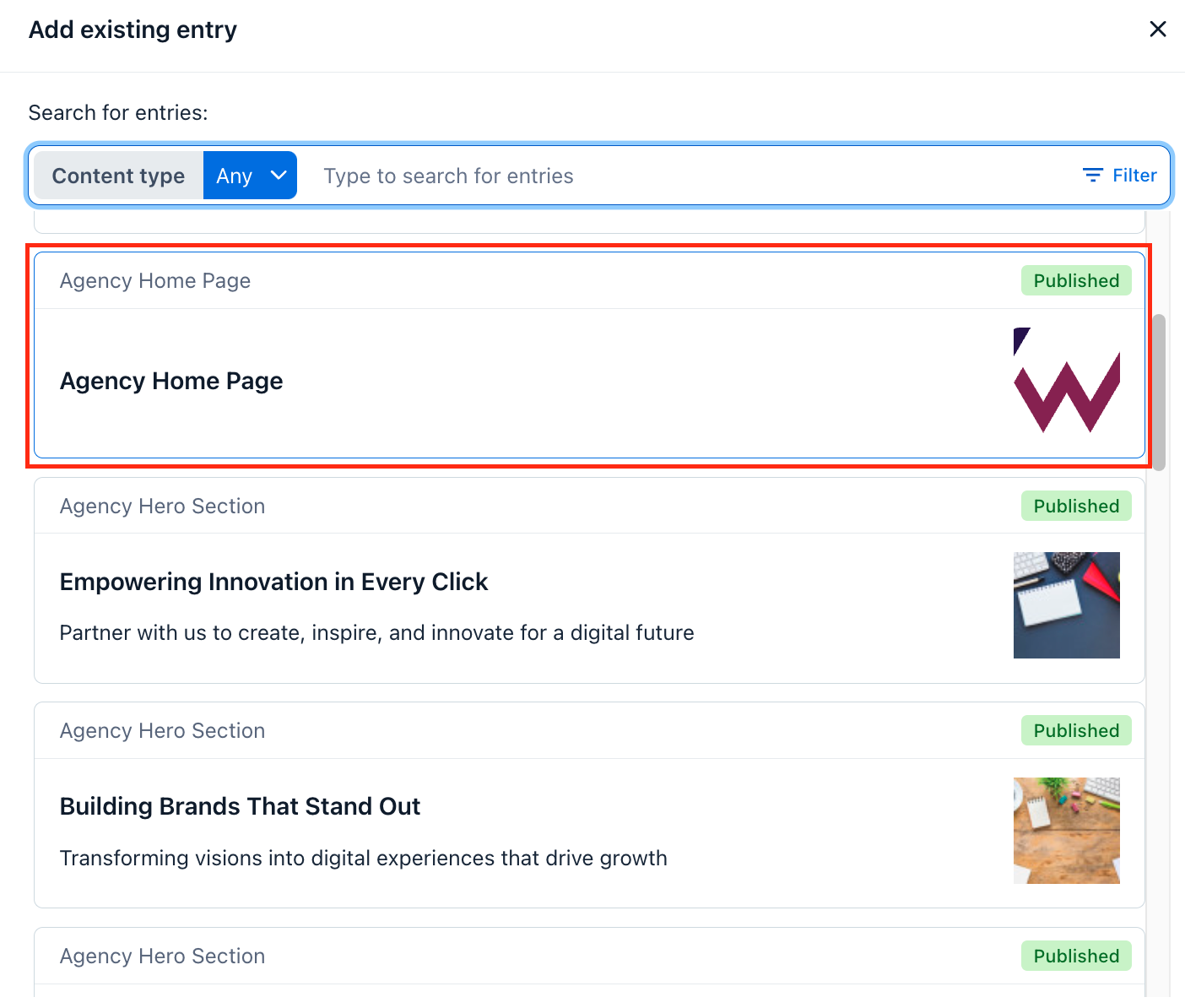Close the Add existing entry dialog
This screenshot has height=1008, width=1185.
[1157, 30]
